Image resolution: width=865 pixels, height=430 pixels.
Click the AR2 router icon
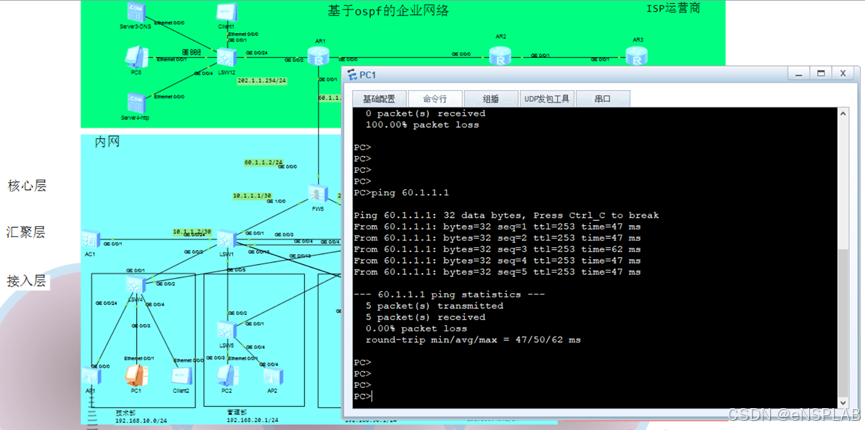click(x=500, y=56)
